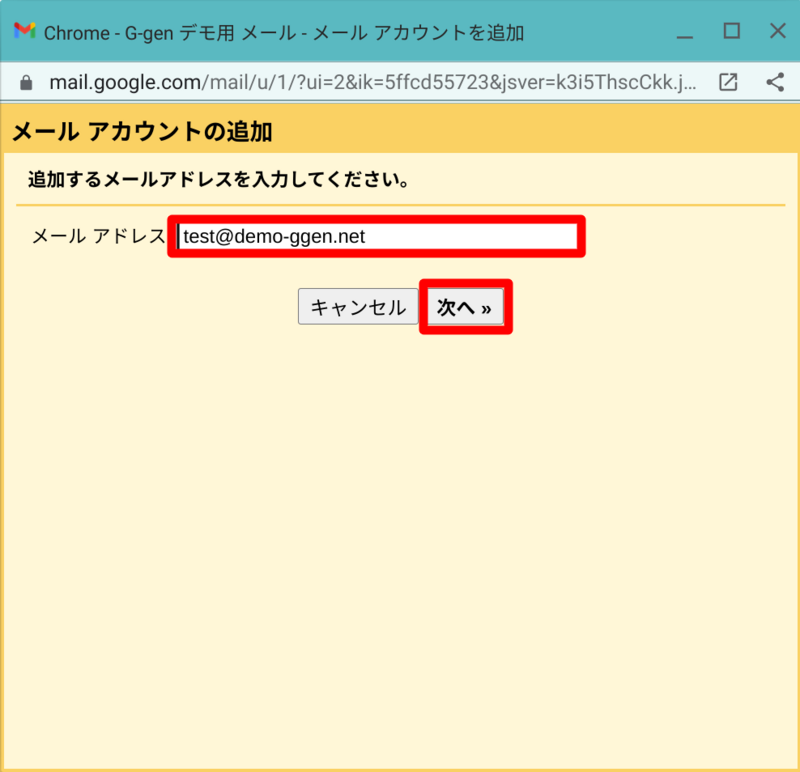Click the 次へ » button
The width and height of the screenshot is (800, 772).
(x=465, y=307)
